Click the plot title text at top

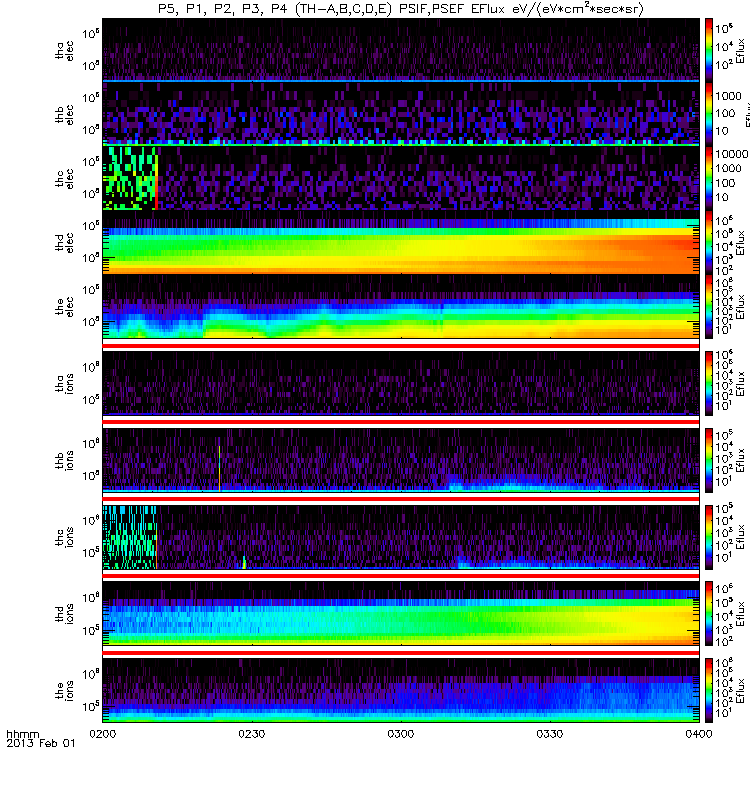401,9
